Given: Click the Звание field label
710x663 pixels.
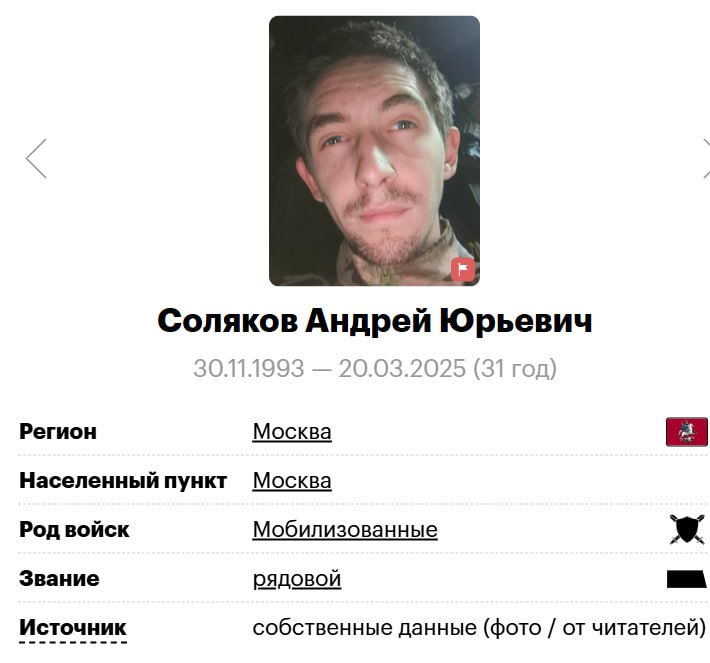Looking at the screenshot, I should click(x=59, y=579).
